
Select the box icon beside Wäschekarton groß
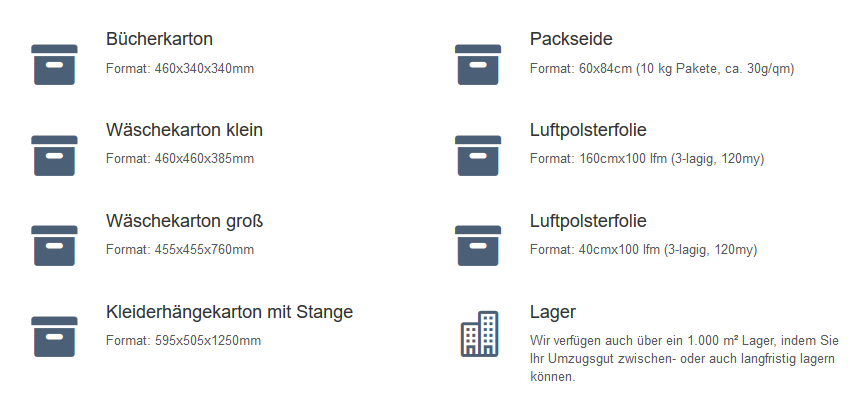click(54, 246)
